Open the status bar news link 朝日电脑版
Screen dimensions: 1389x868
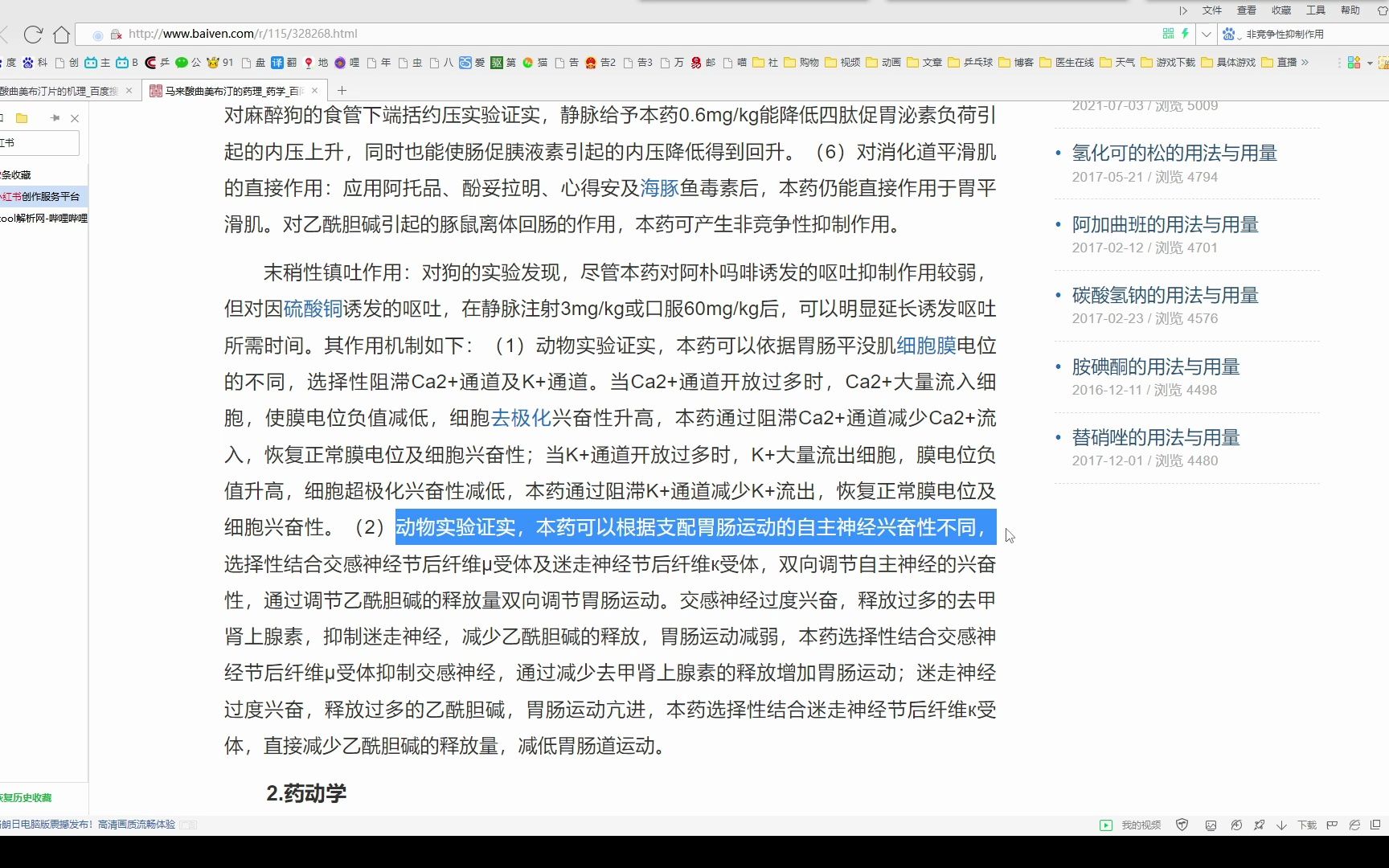click(x=88, y=825)
